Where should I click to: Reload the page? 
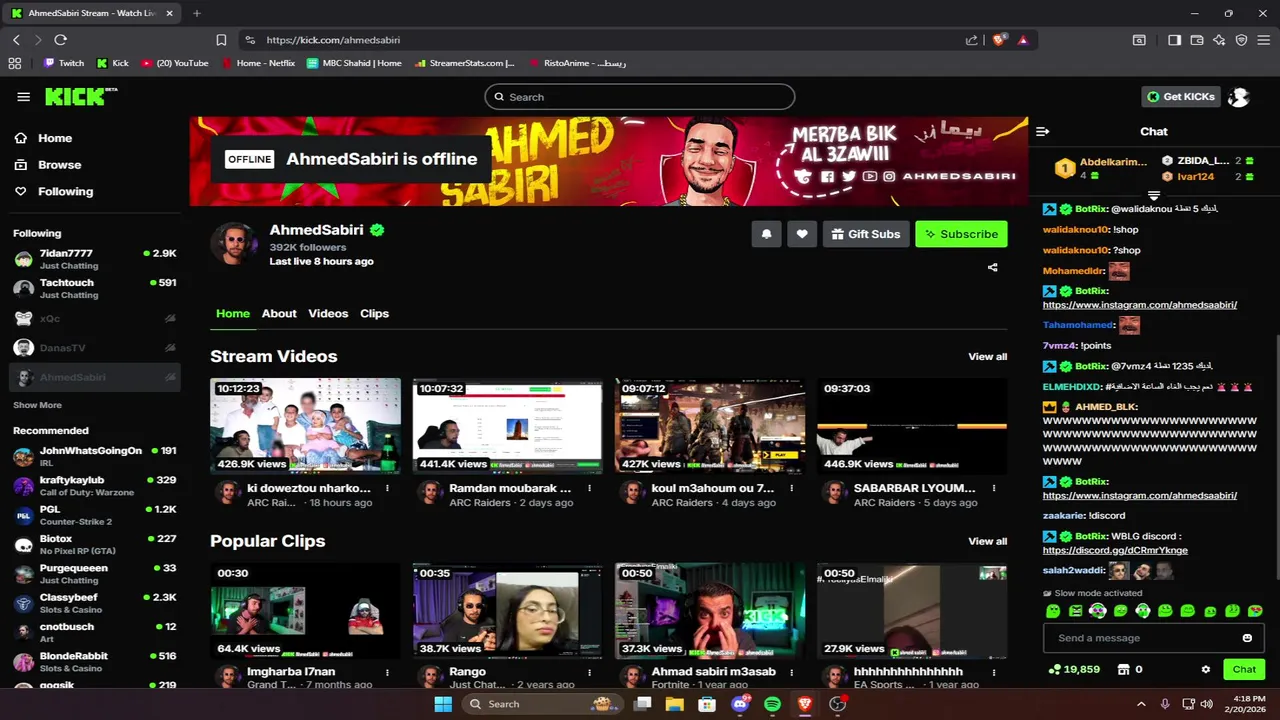[x=60, y=40]
